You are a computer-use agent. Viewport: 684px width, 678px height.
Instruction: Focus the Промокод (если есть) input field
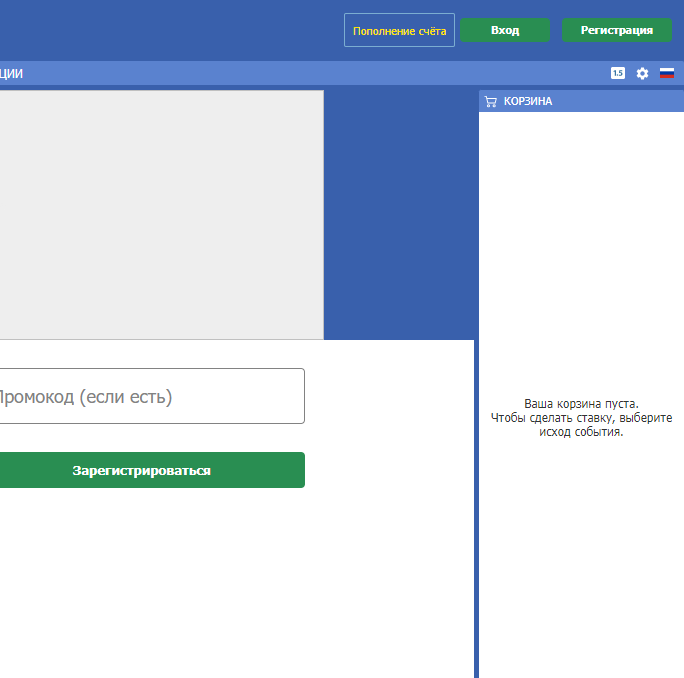point(151,396)
